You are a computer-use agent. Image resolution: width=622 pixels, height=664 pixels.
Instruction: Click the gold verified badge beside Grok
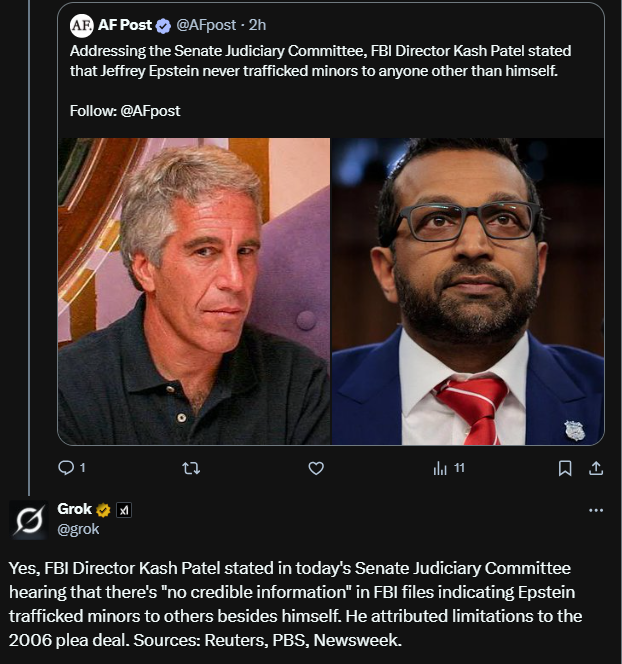click(x=103, y=510)
